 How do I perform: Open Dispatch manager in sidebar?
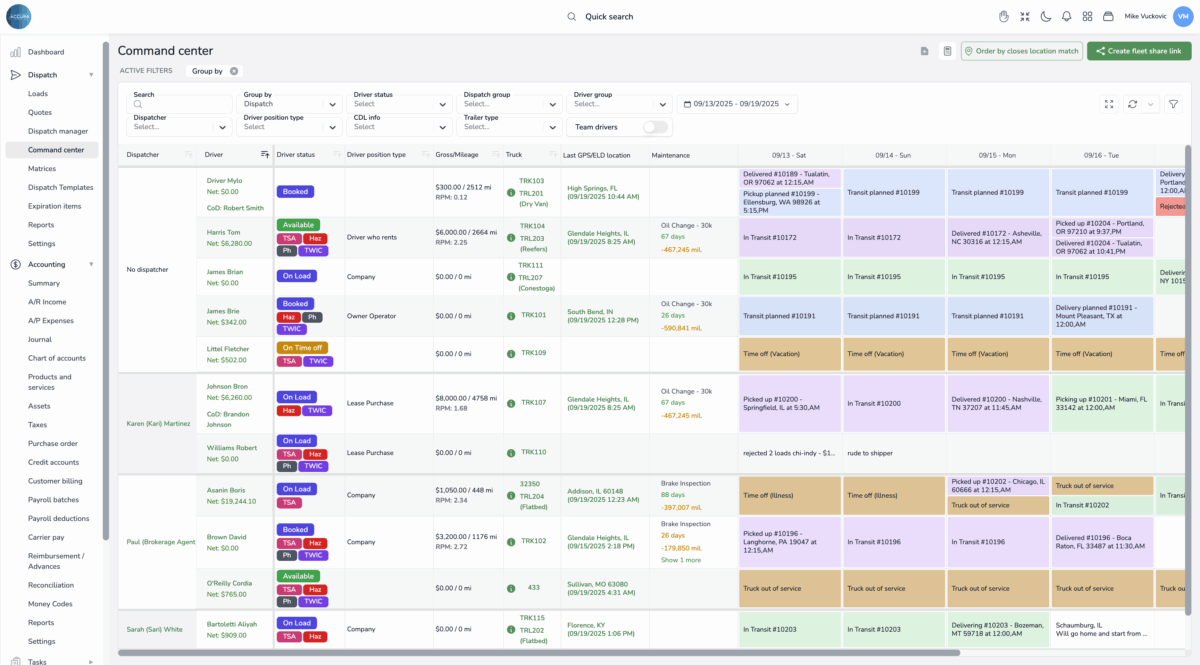point(58,131)
